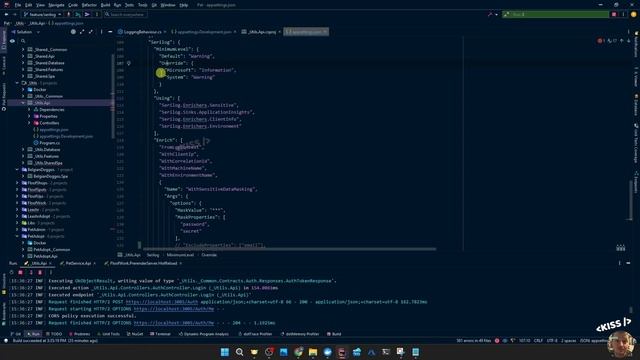
Task: Open the Refactor menu
Action: [89, 5]
